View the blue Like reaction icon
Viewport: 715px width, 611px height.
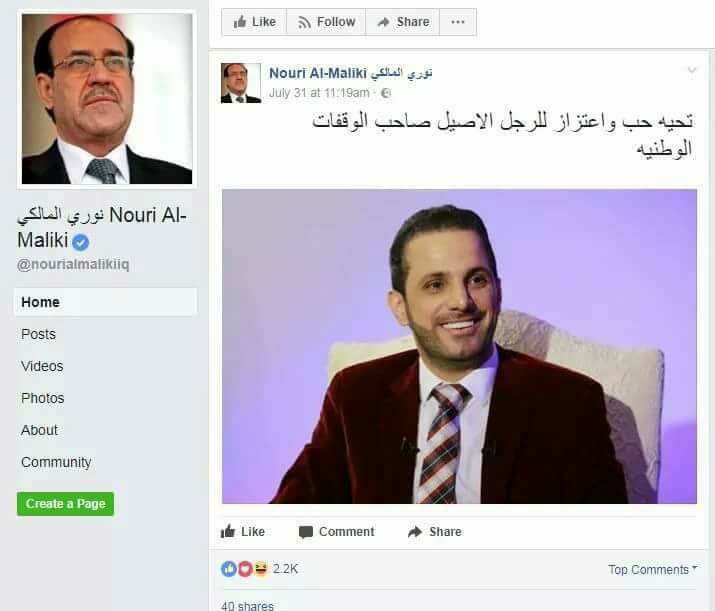[x=228, y=569]
